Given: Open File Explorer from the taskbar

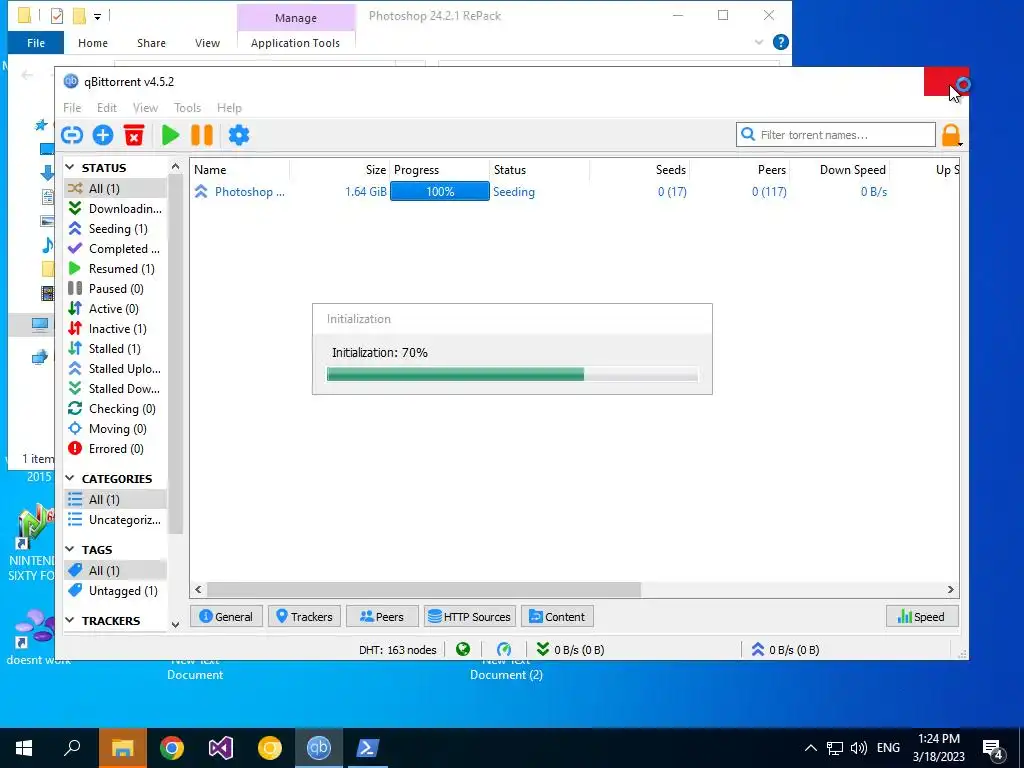Looking at the screenshot, I should (122, 748).
